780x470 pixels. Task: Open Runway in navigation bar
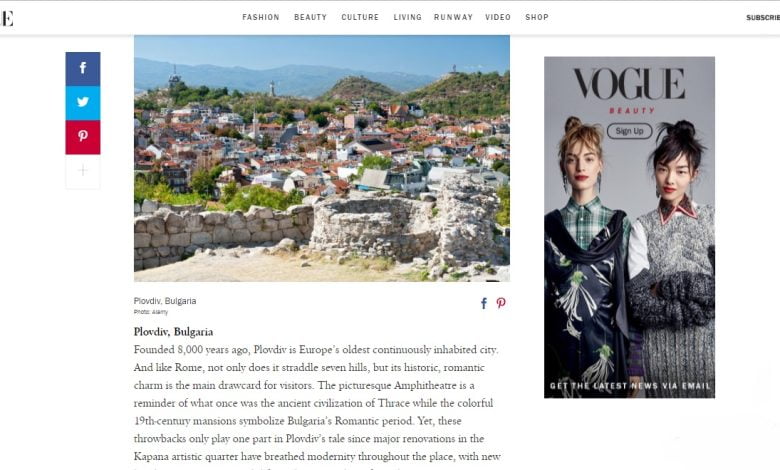coord(453,17)
